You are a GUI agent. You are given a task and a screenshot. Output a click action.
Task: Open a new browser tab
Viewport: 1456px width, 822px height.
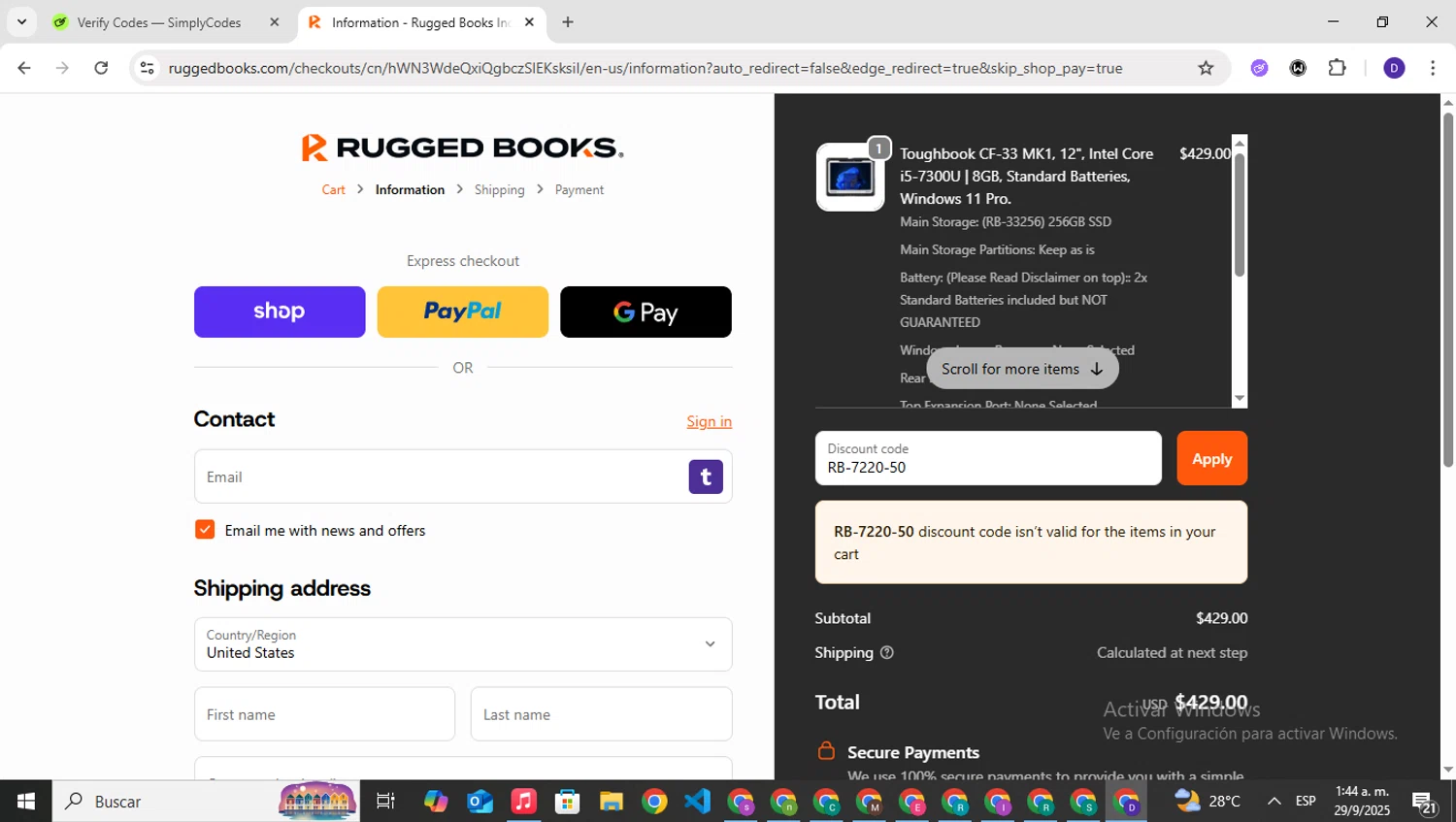[x=568, y=22]
